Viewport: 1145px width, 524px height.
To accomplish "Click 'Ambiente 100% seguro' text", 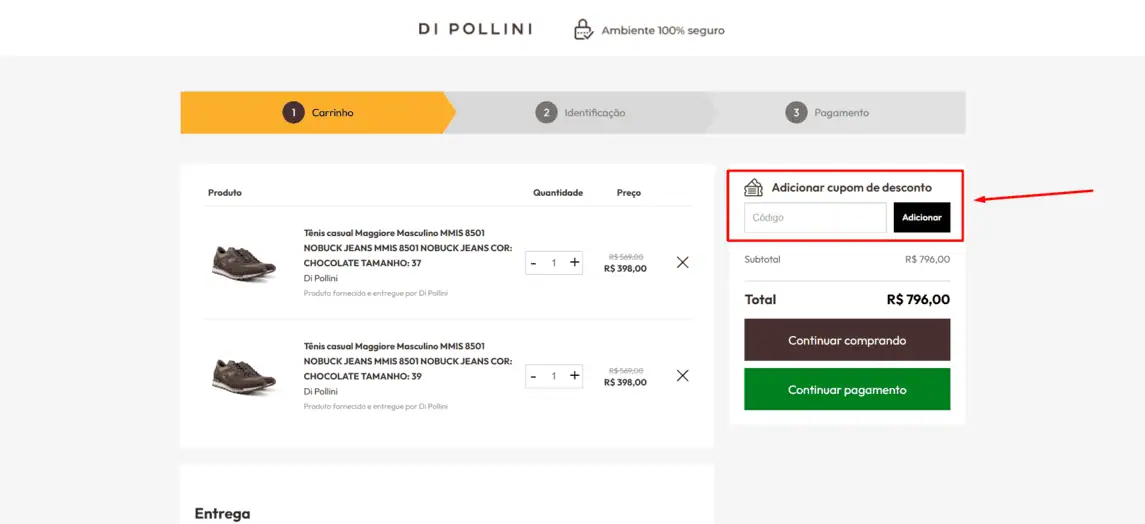I will (663, 31).
